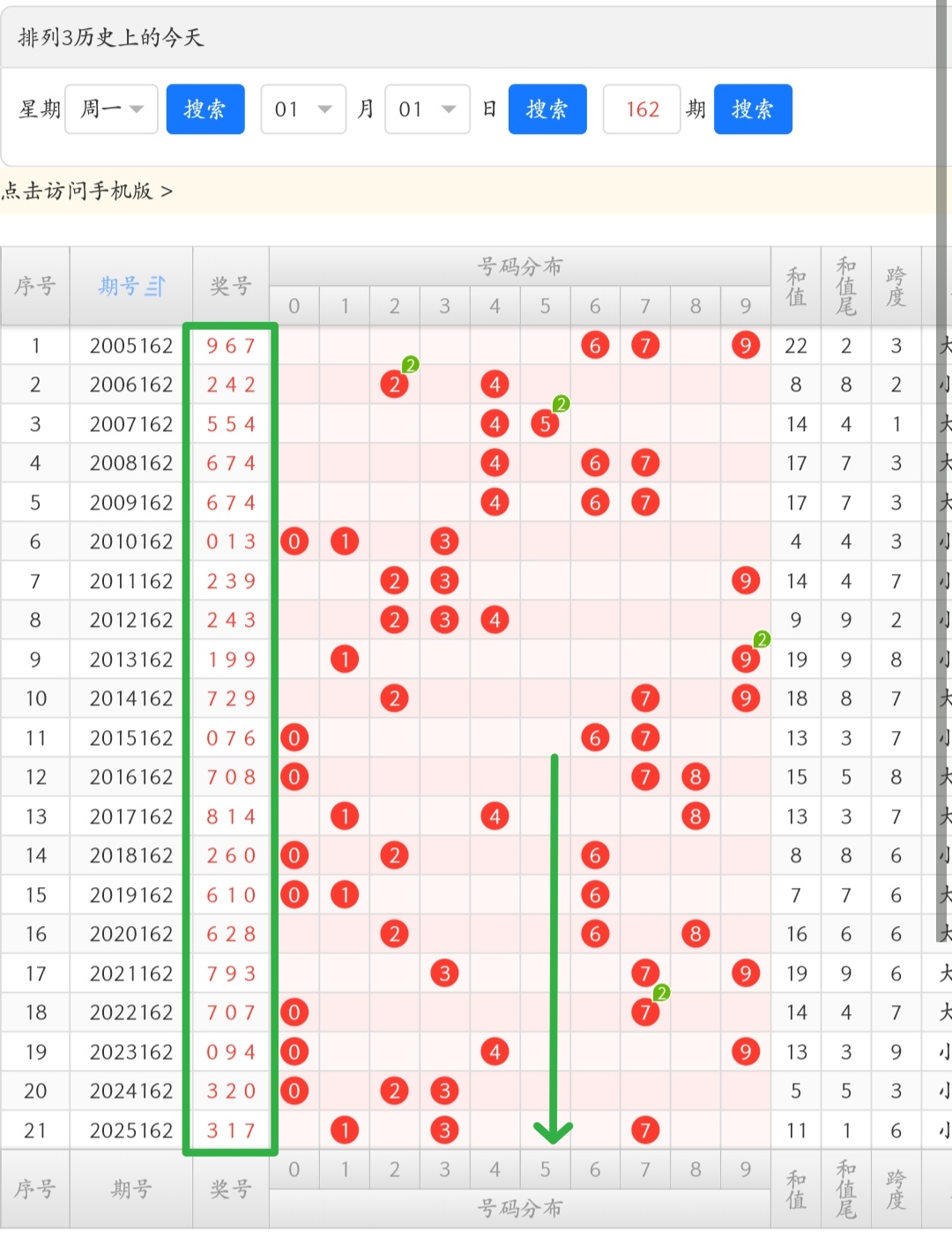Select issue number 2019162
The height and width of the screenshot is (1238, 952).
pos(131,895)
